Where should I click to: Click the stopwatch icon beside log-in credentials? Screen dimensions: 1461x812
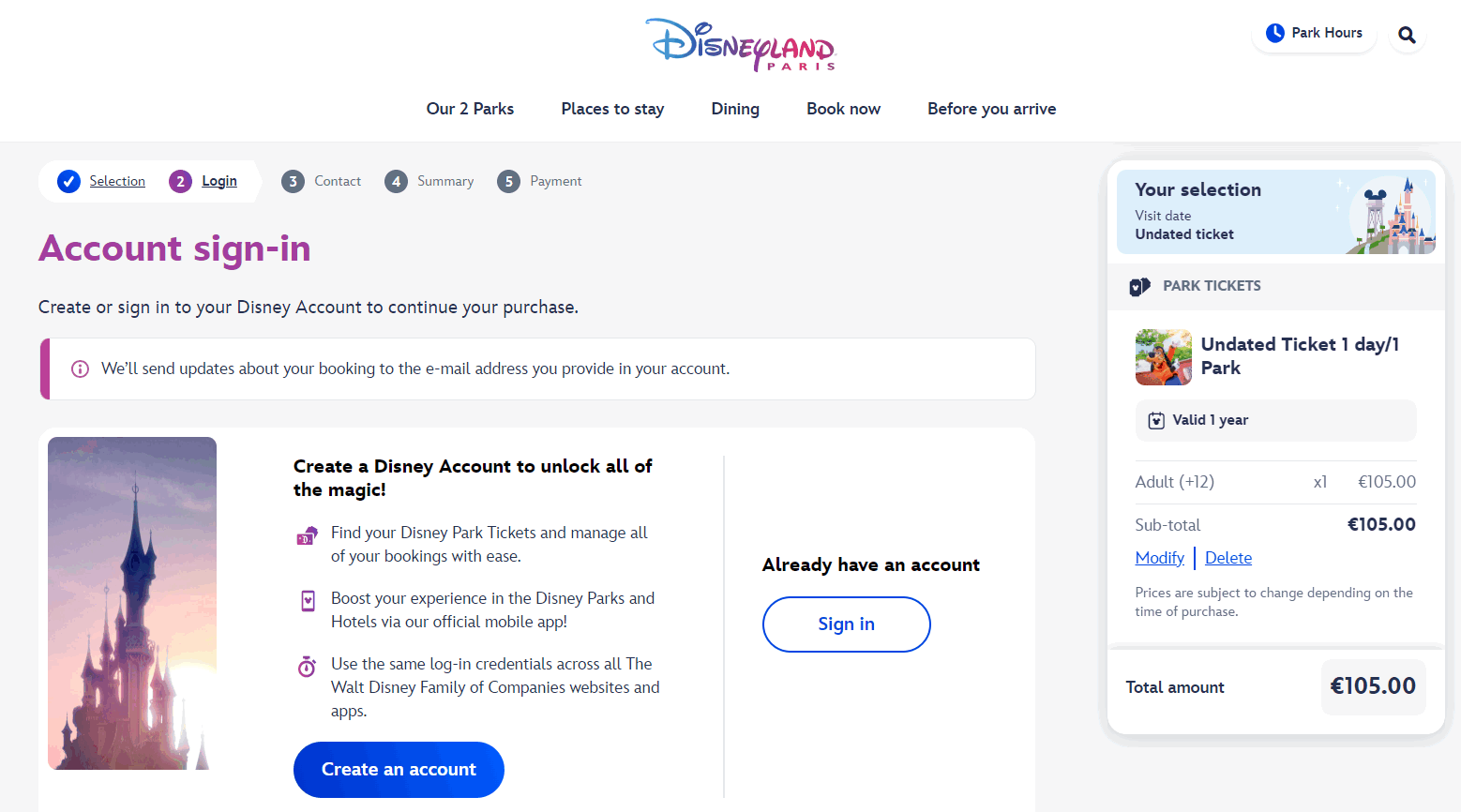pyautogui.click(x=307, y=667)
